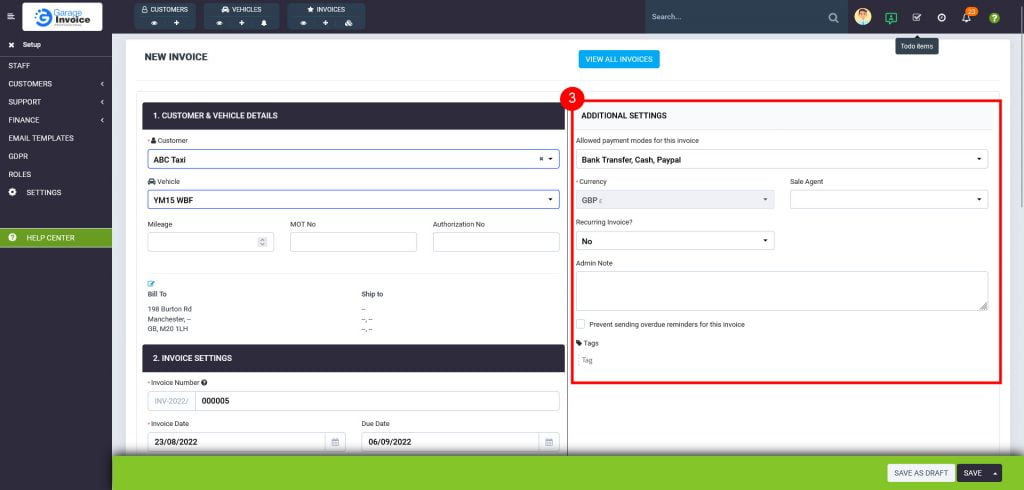The width and height of the screenshot is (1024, 490).
Task: Open the Recurring Invoice dropdown
Action: click(x=675, y=241)
